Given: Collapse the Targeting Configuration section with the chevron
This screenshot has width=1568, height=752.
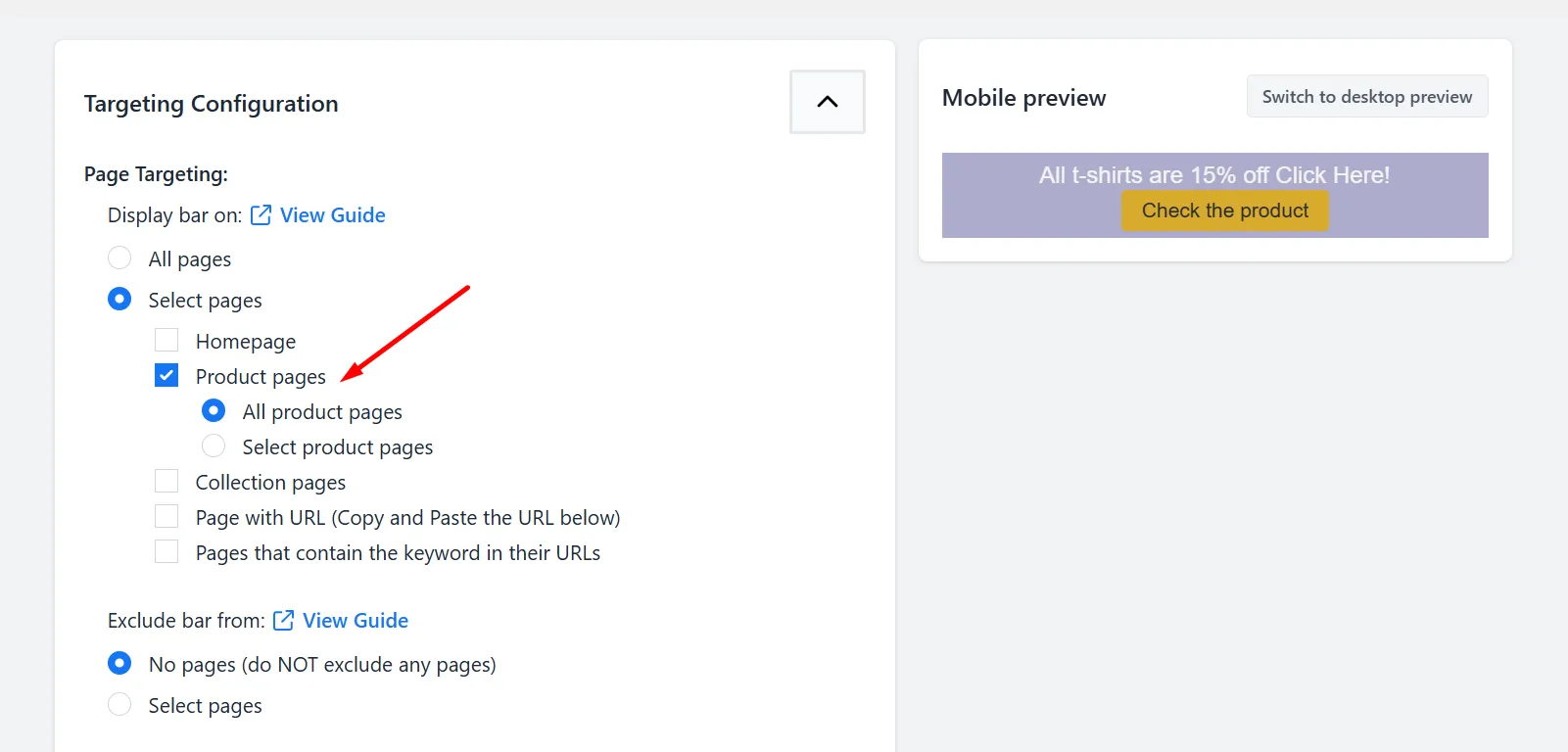Looking at the screenshot, I should (x=828, y=102).
